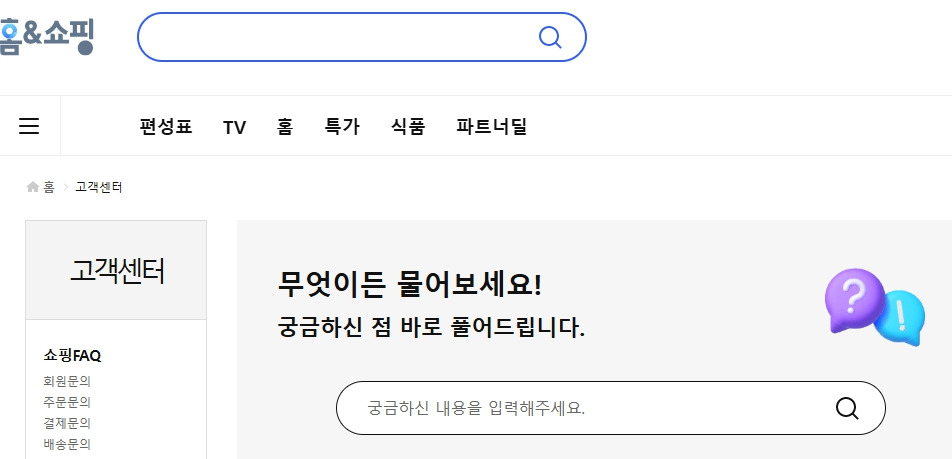
Task: Click the 고객센터 sidebar heading
Action: tap(117, 271)
